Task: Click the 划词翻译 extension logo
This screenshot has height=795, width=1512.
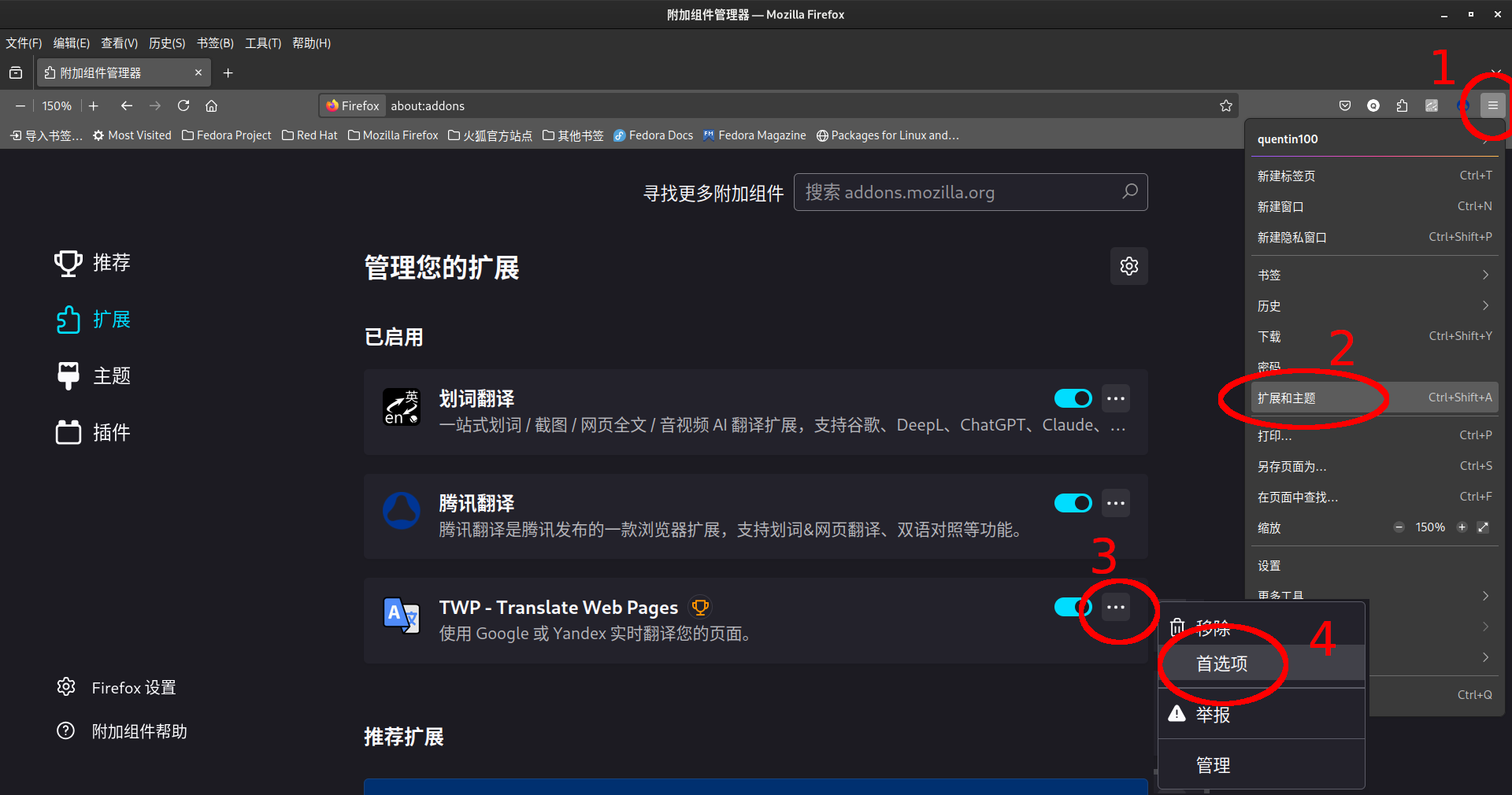Action: [x=402, y=407]
